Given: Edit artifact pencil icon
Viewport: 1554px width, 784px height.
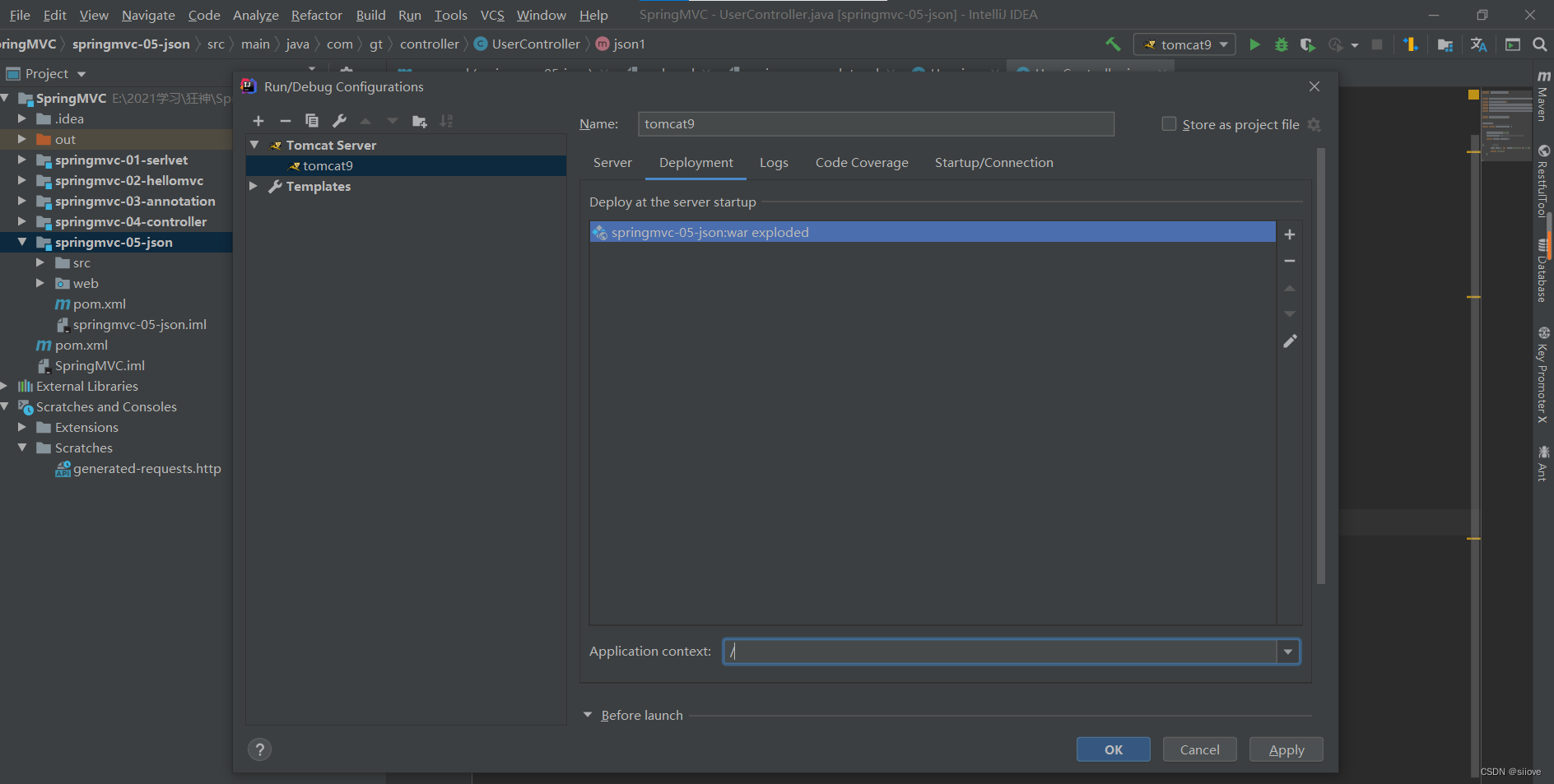Looking at the screenshot, I should (x=1290, y=341).
